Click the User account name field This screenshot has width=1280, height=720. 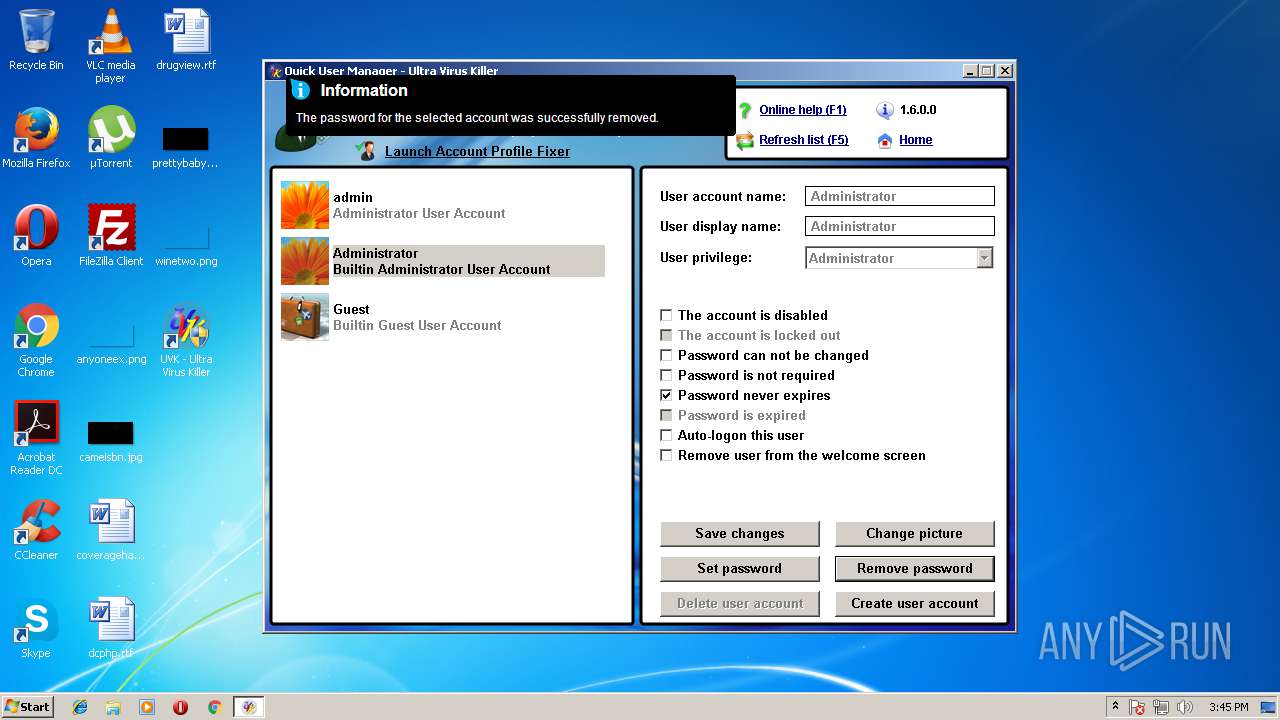pyautogui.click(x=900, y=196)
